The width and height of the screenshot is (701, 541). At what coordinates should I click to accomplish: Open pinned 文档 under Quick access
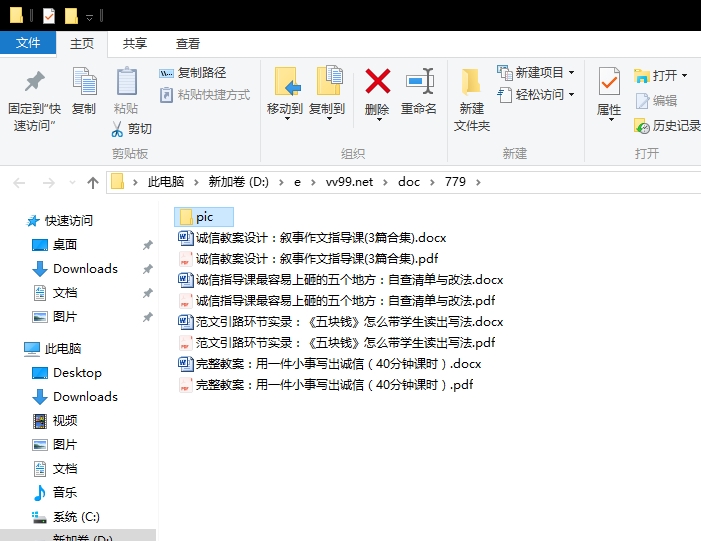click(55, 293)
